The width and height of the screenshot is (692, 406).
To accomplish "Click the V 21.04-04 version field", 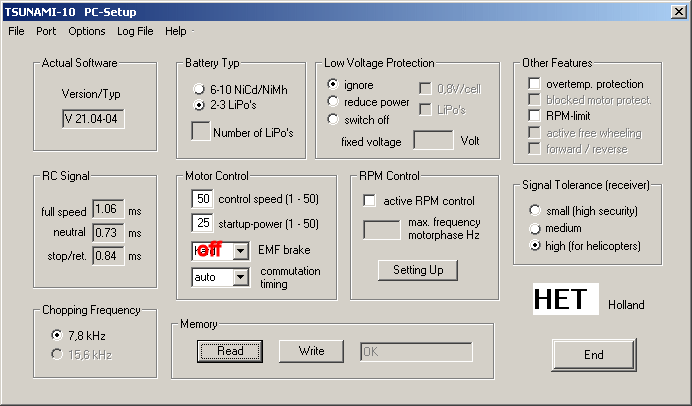I will point(93,119).
